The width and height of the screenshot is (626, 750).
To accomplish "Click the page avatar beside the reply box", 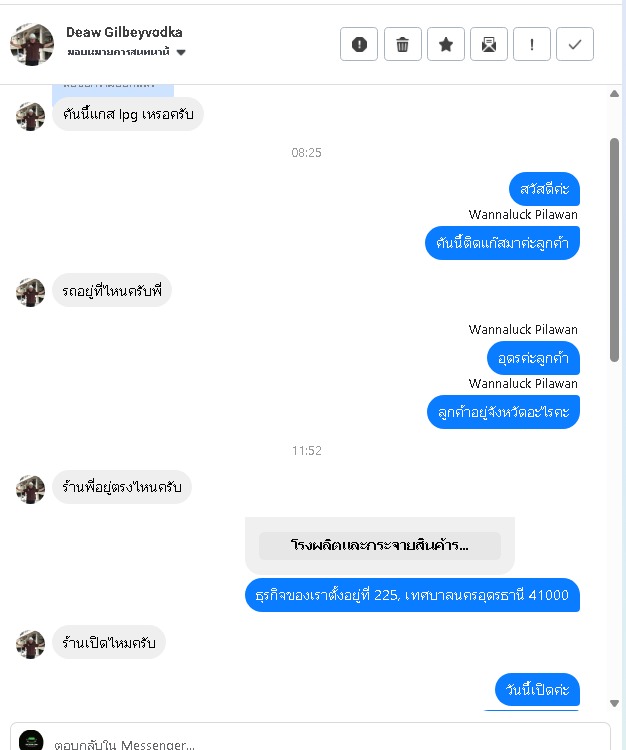I will (x=31, y=740).
